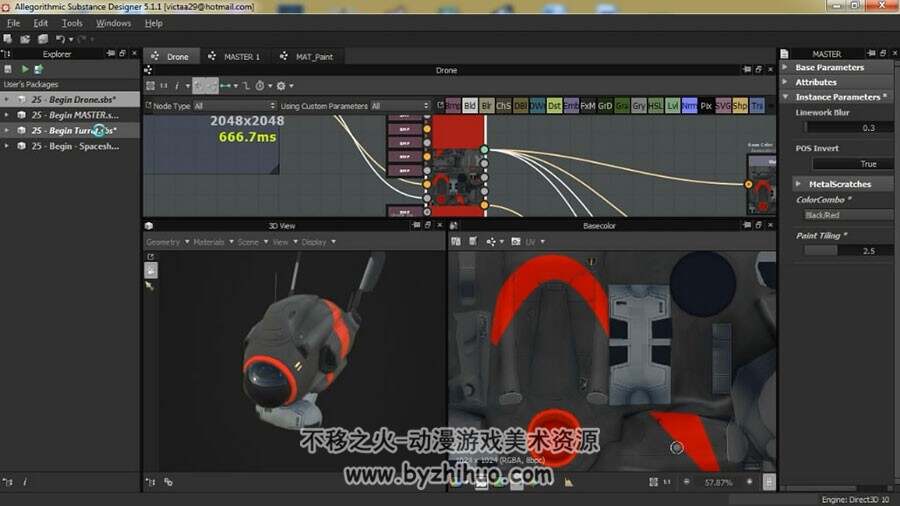Add a Levels (Lvl) node
This screenshot has width=900, height=506.
(672, 106)
